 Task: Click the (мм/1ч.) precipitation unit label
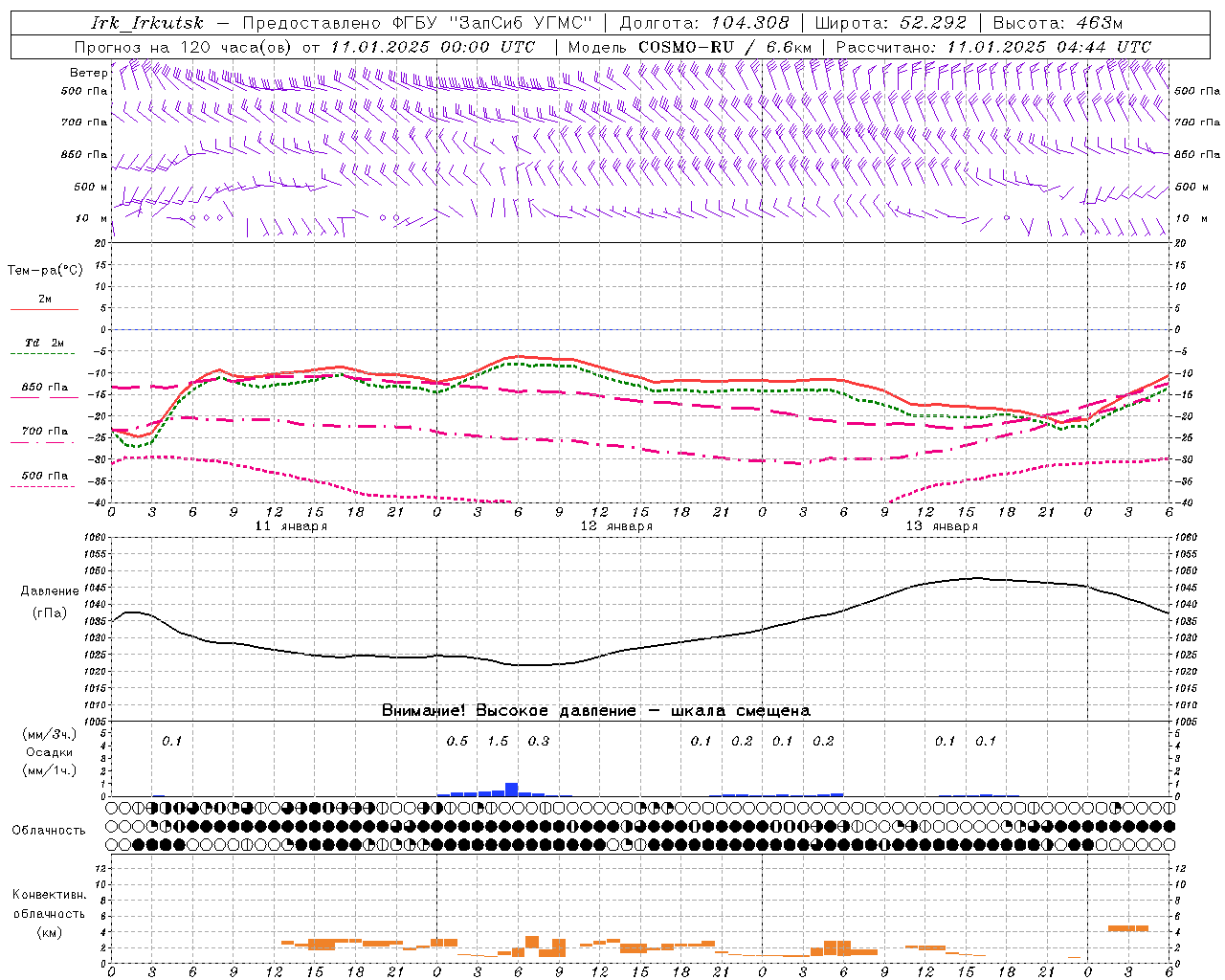coord(50,770)
